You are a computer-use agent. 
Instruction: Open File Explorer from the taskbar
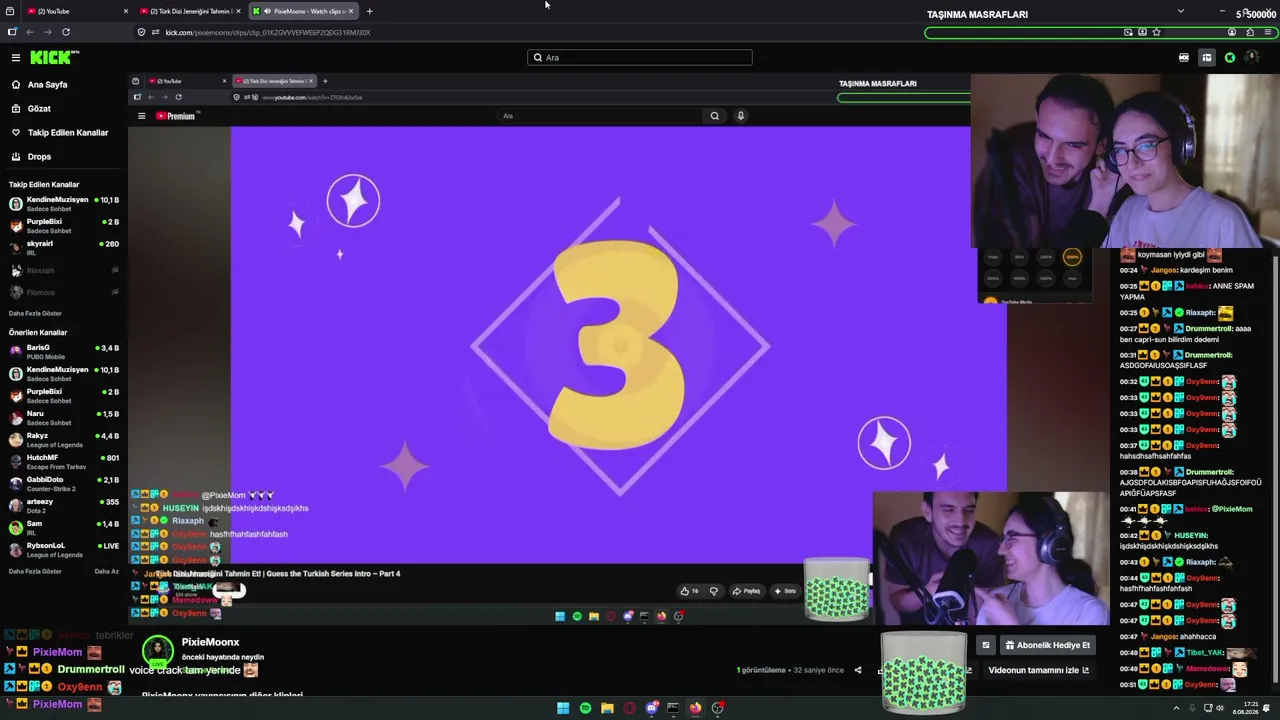tap(607, 708)
